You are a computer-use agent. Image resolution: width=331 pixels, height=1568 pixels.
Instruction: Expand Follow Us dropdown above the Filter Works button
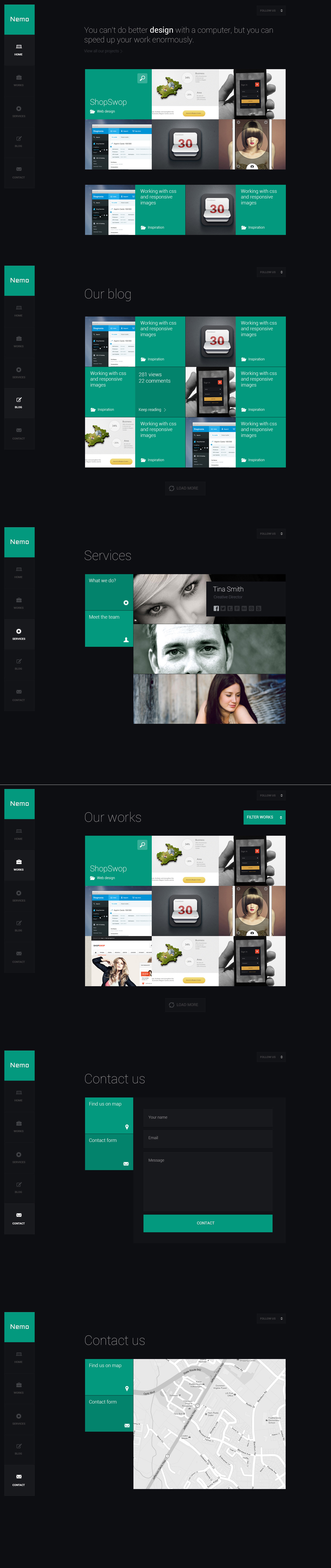click(x=271, y=796)
